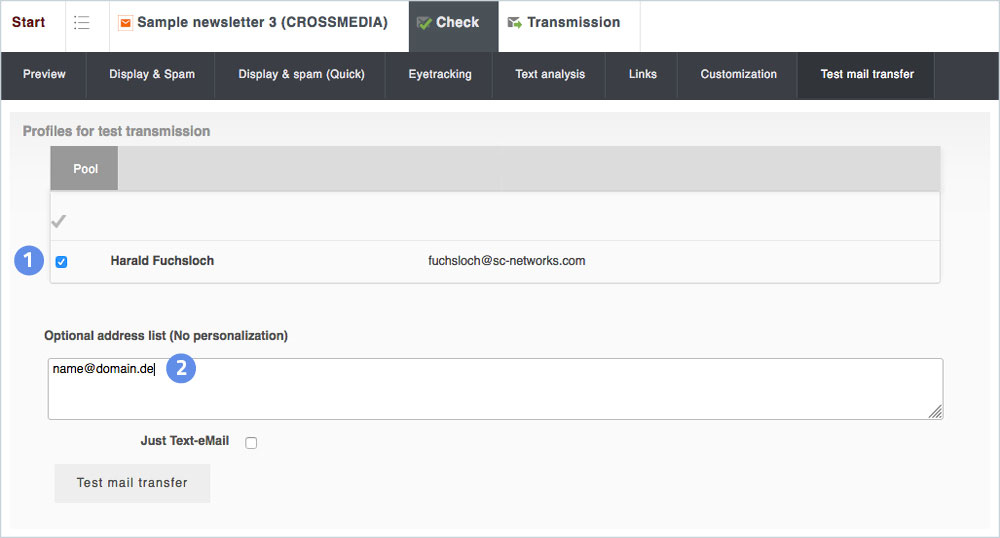
Task: Grab the address textarea resize handle
Action: click(x=935, y=412)
